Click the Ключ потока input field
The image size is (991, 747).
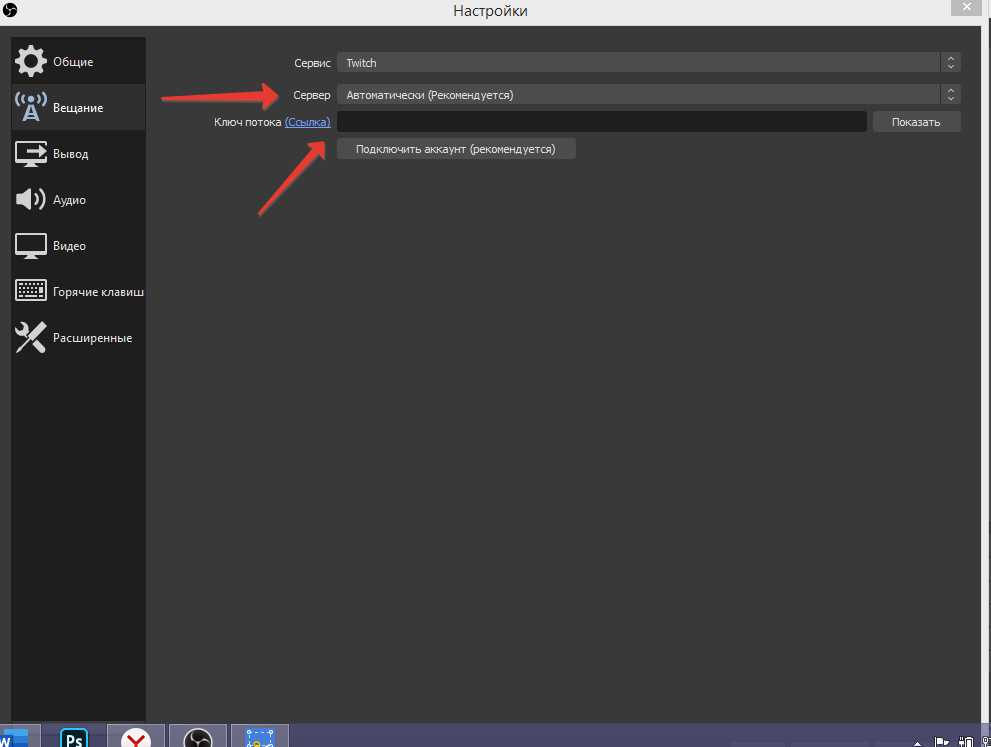coord(601,122)
